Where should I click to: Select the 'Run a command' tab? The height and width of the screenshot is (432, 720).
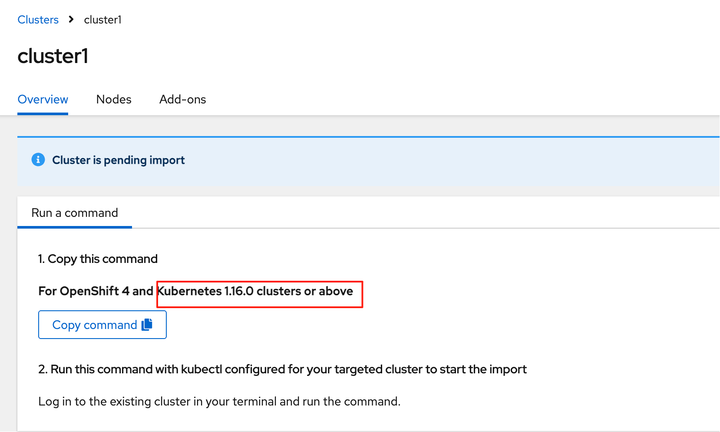point(75,213)
